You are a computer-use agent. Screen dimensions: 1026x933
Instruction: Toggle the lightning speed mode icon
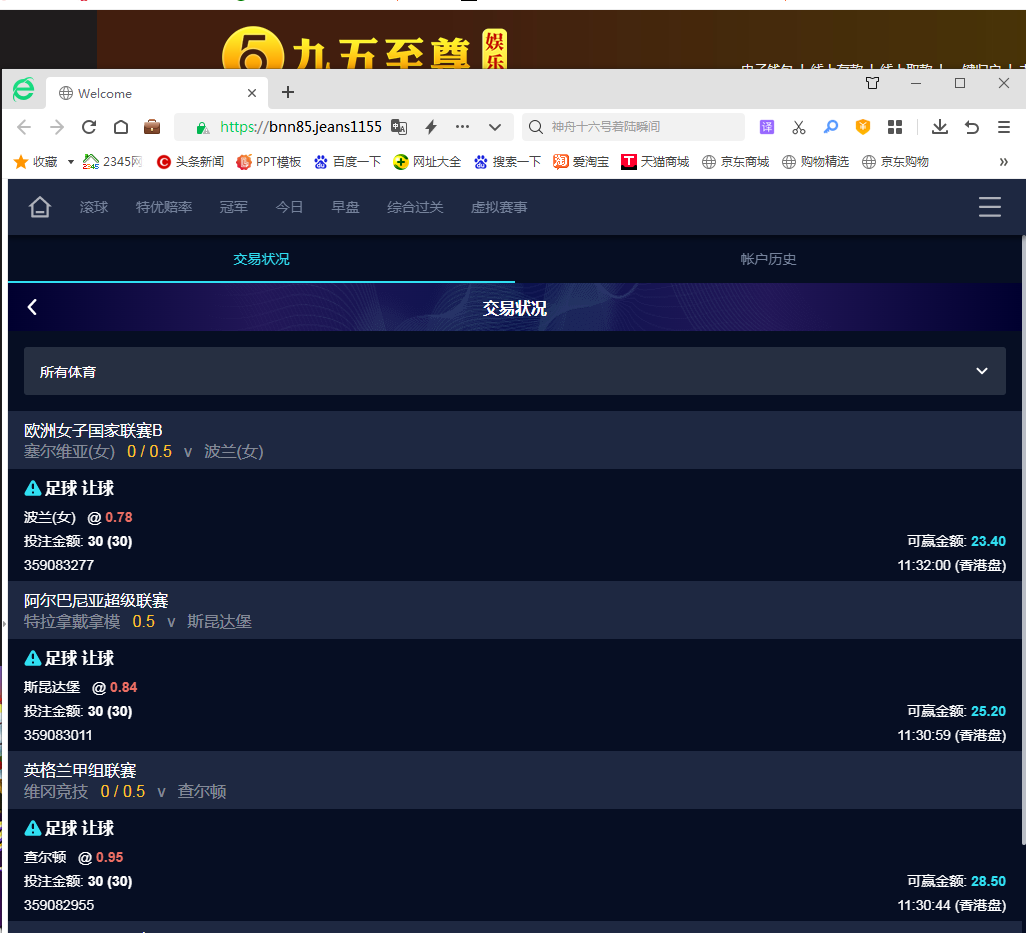[x=431, y=127]
